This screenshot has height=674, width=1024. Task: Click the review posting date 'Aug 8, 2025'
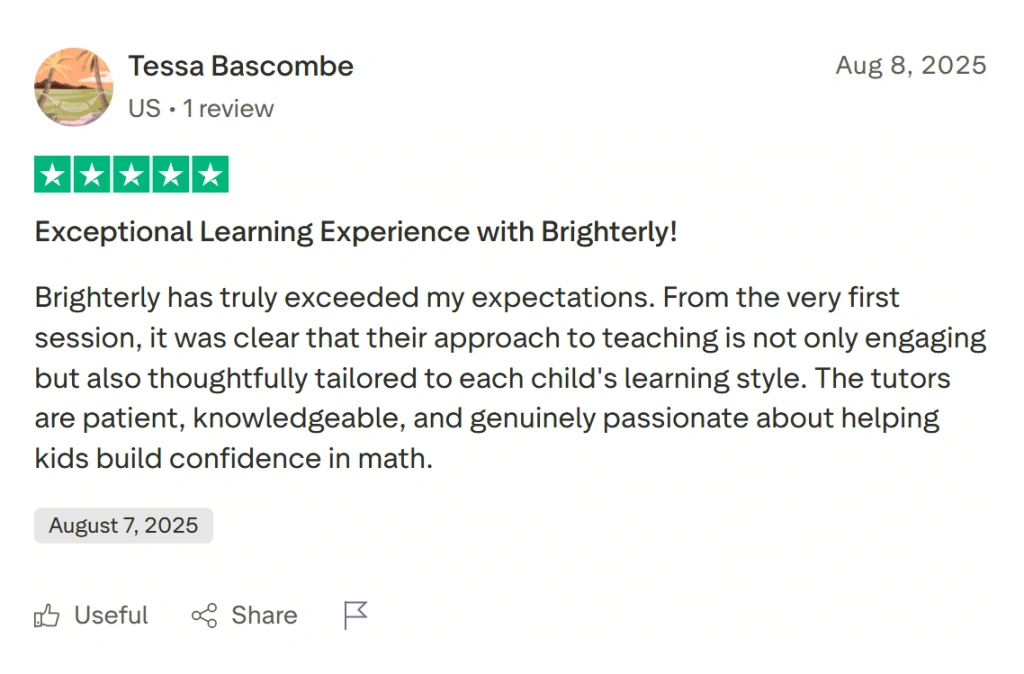pyautogui.click(x=910, y=66)
